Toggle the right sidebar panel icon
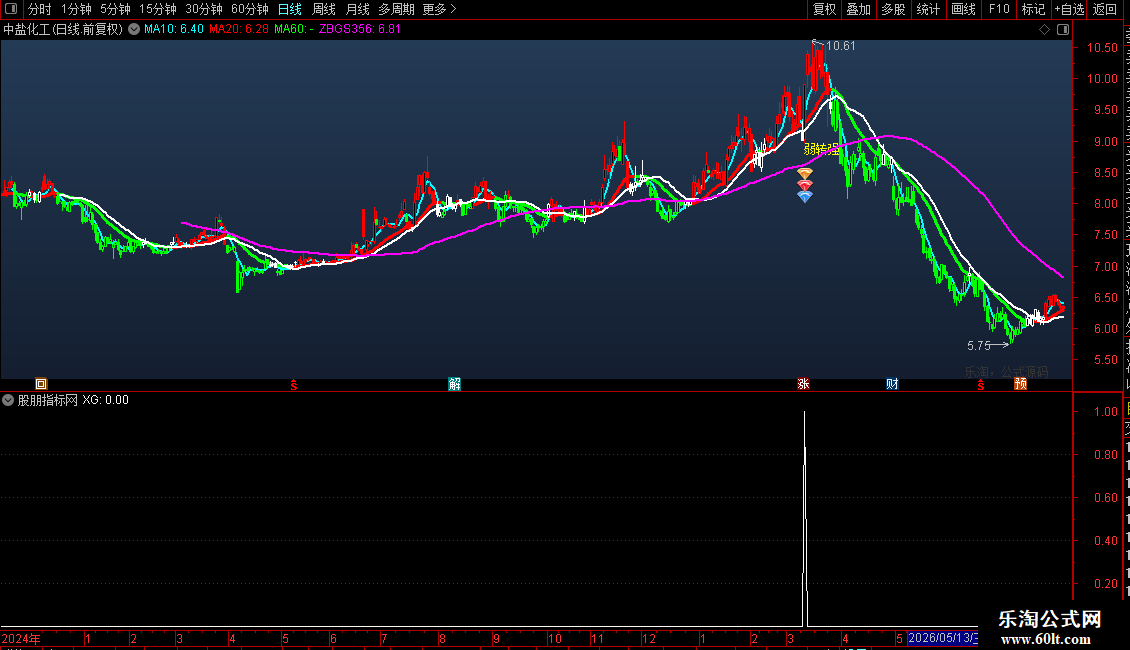This screenshot has width=1130, height=650. point(1063,29)
